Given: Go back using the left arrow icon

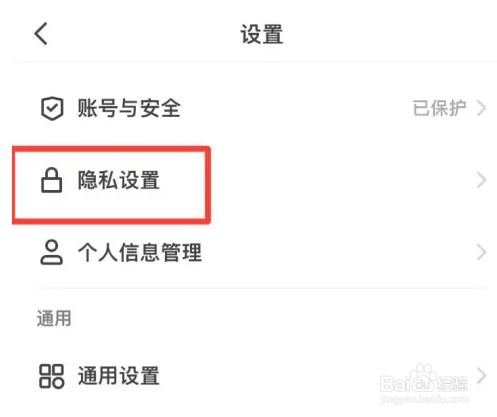Looking at the screenshot, I should 41,34.
